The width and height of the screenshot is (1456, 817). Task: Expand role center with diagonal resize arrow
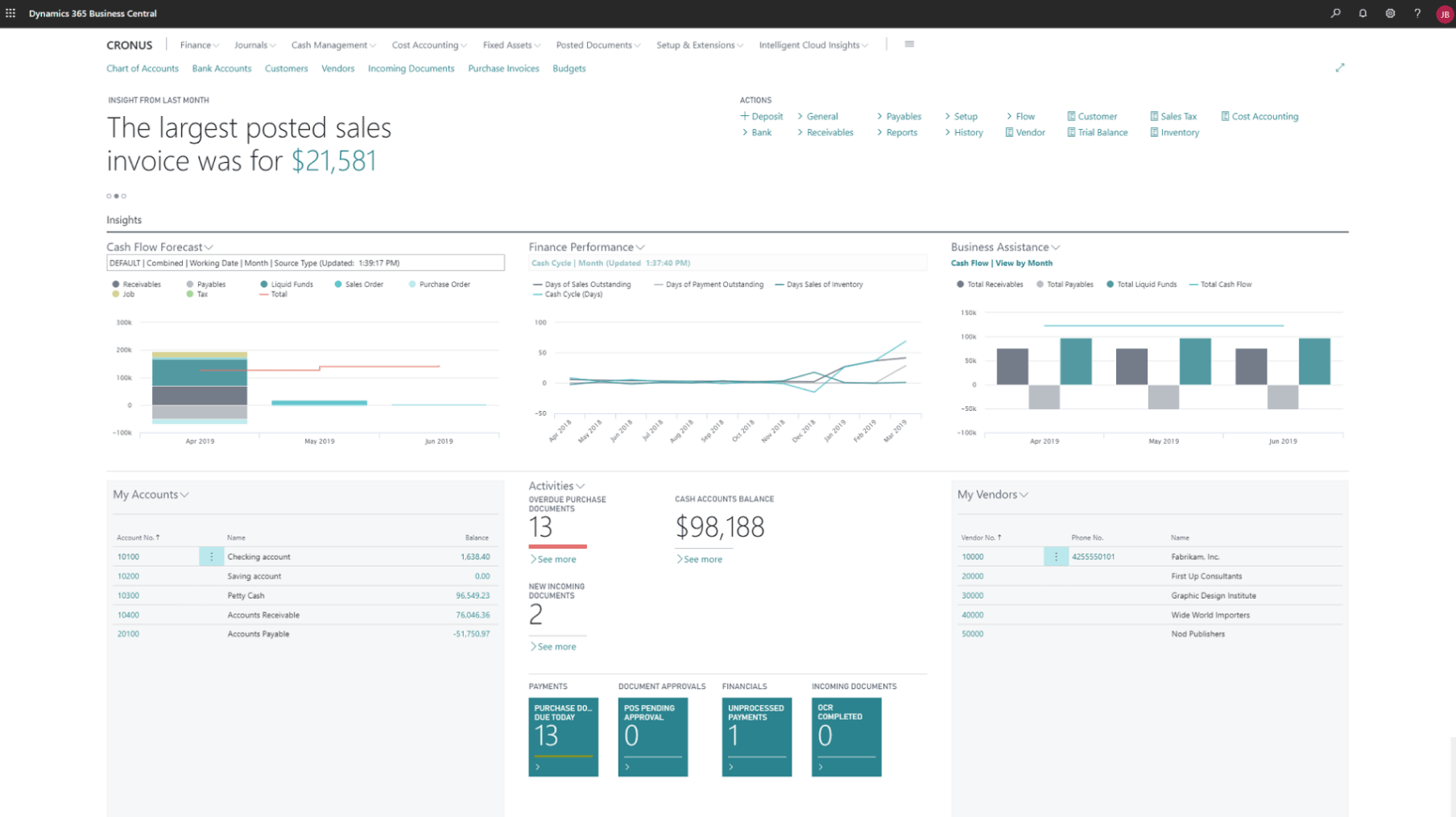(1341, 68)
